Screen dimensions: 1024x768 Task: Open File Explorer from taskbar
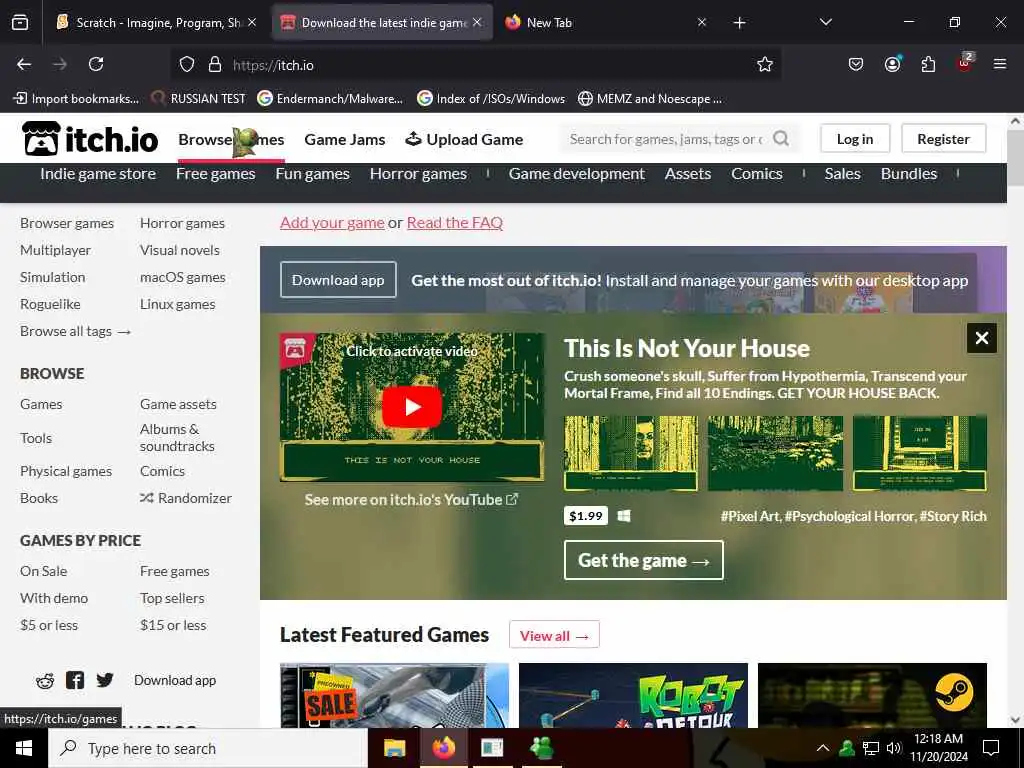(394, 748)
